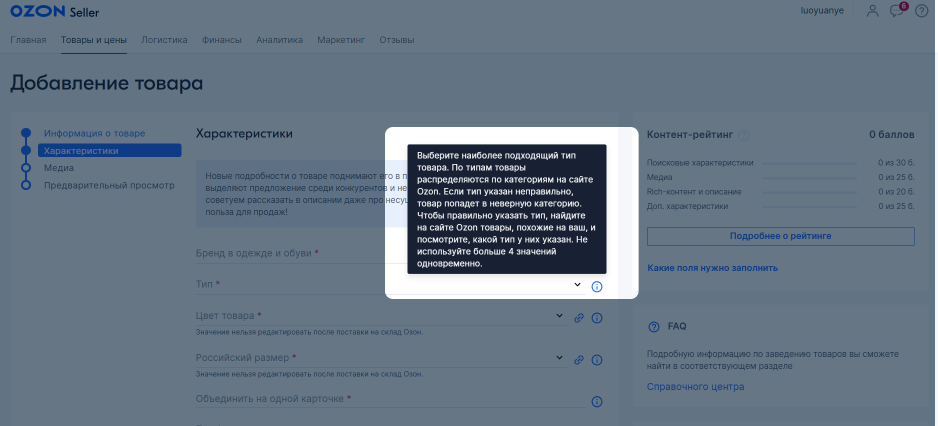Expand the Цвет товара dropdown
938x426 pixels.
pyautogui.click(x=559, y=315)
